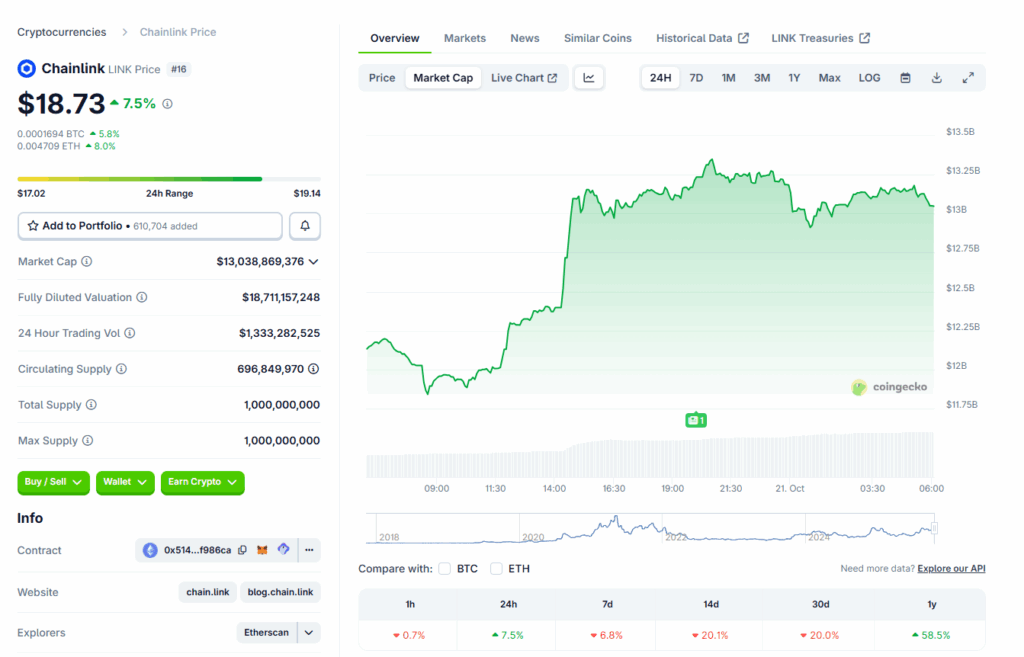Click Add to Portfolio button

click(x=150, y=226)
